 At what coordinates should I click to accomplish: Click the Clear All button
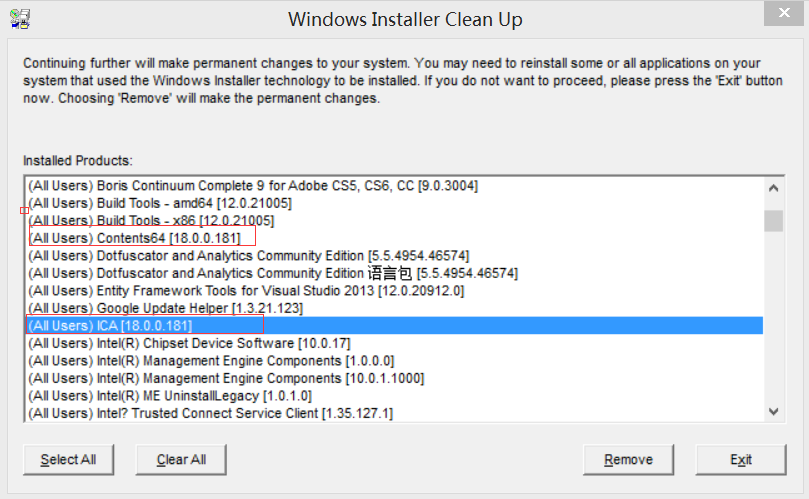click(181, 459)
